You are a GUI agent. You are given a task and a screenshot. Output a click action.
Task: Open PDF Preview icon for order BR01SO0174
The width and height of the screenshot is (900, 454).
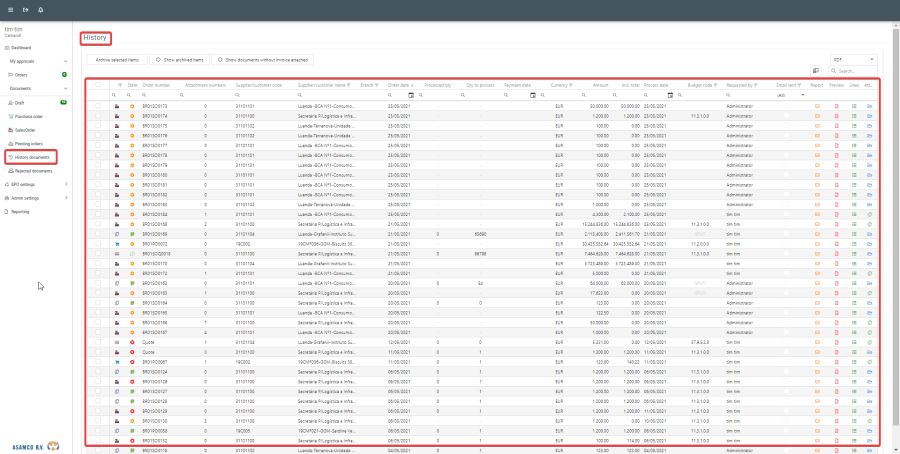click(x=836, y=115)
